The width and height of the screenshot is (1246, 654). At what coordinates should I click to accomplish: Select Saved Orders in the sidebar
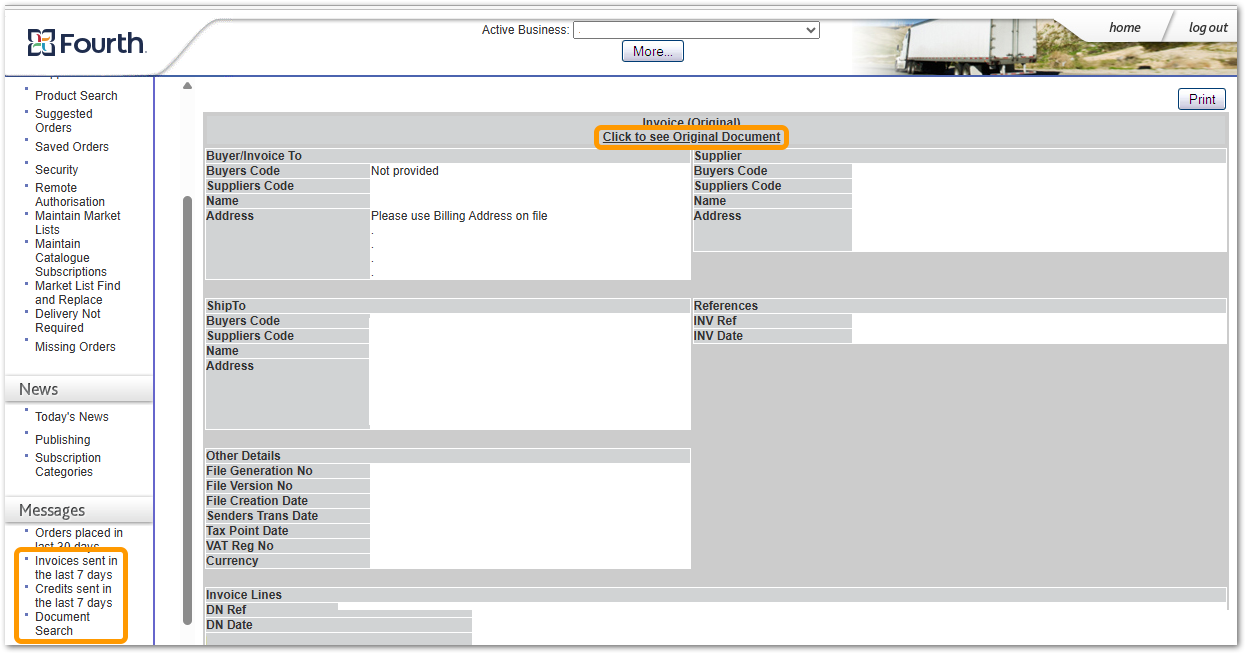coord(72,147)
